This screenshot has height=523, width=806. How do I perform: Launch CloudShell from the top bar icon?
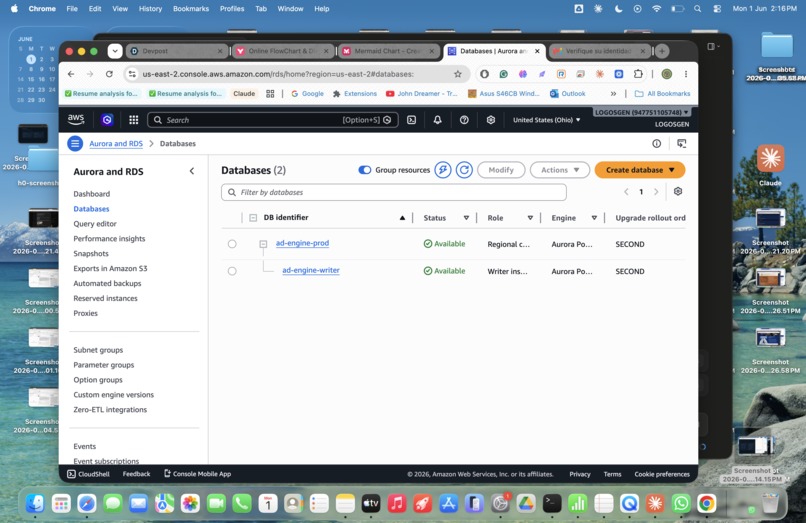(x=411, y=120)
